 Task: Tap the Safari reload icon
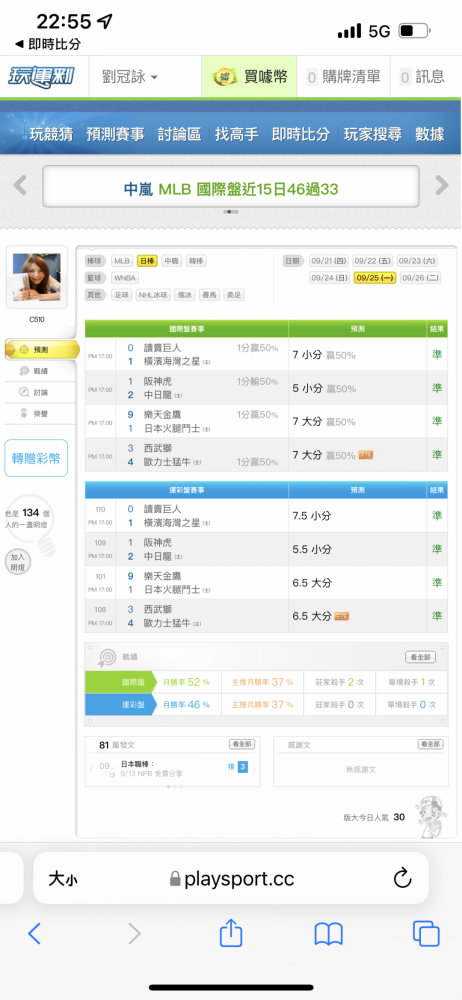(402, 879)
